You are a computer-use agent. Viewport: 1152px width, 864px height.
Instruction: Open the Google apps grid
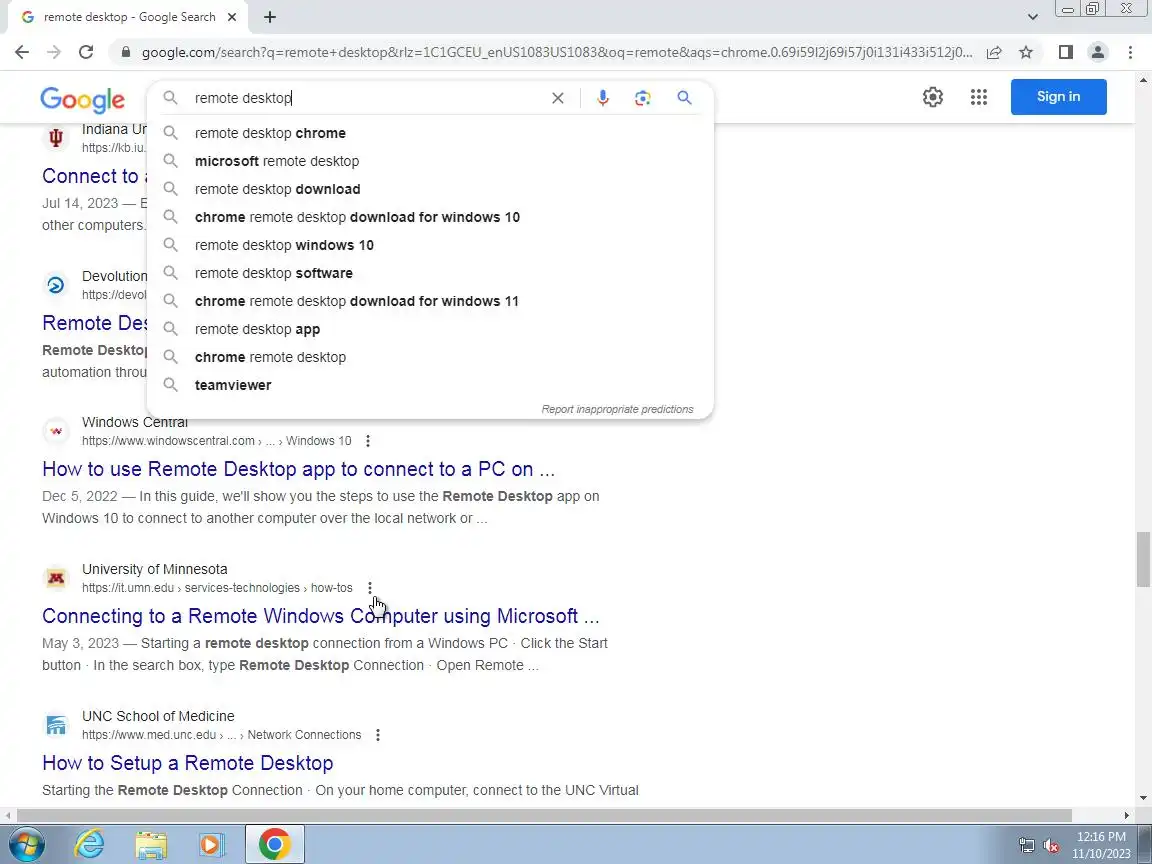[979, 97]
